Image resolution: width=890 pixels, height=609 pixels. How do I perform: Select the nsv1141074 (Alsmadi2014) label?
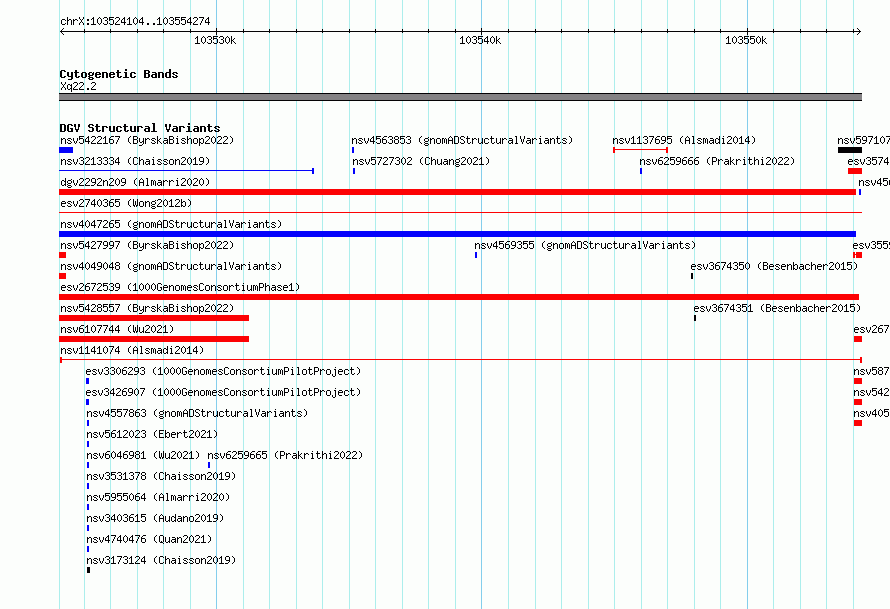point(132,350)
